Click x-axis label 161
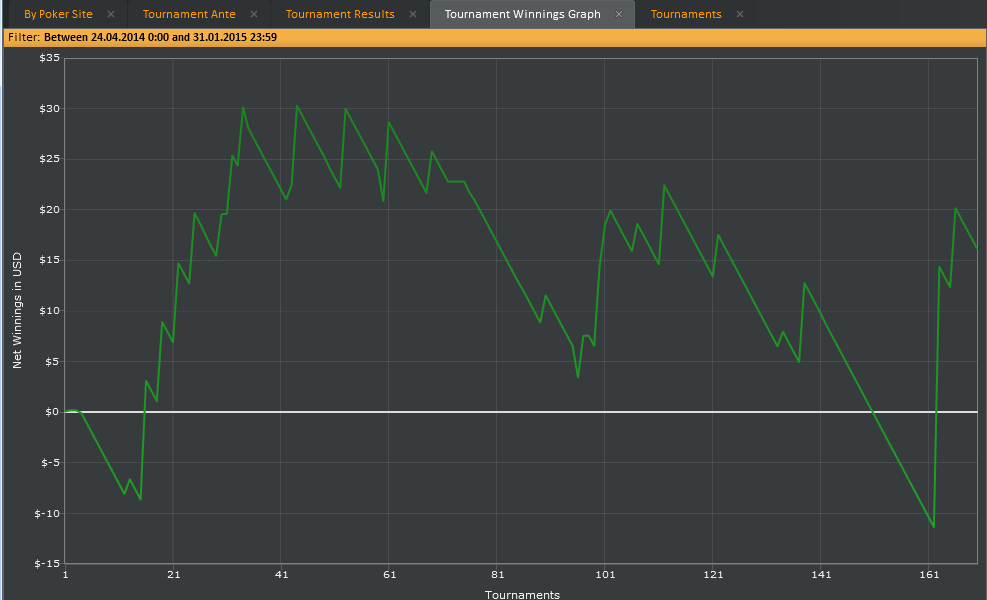 (x=929, y=574)
